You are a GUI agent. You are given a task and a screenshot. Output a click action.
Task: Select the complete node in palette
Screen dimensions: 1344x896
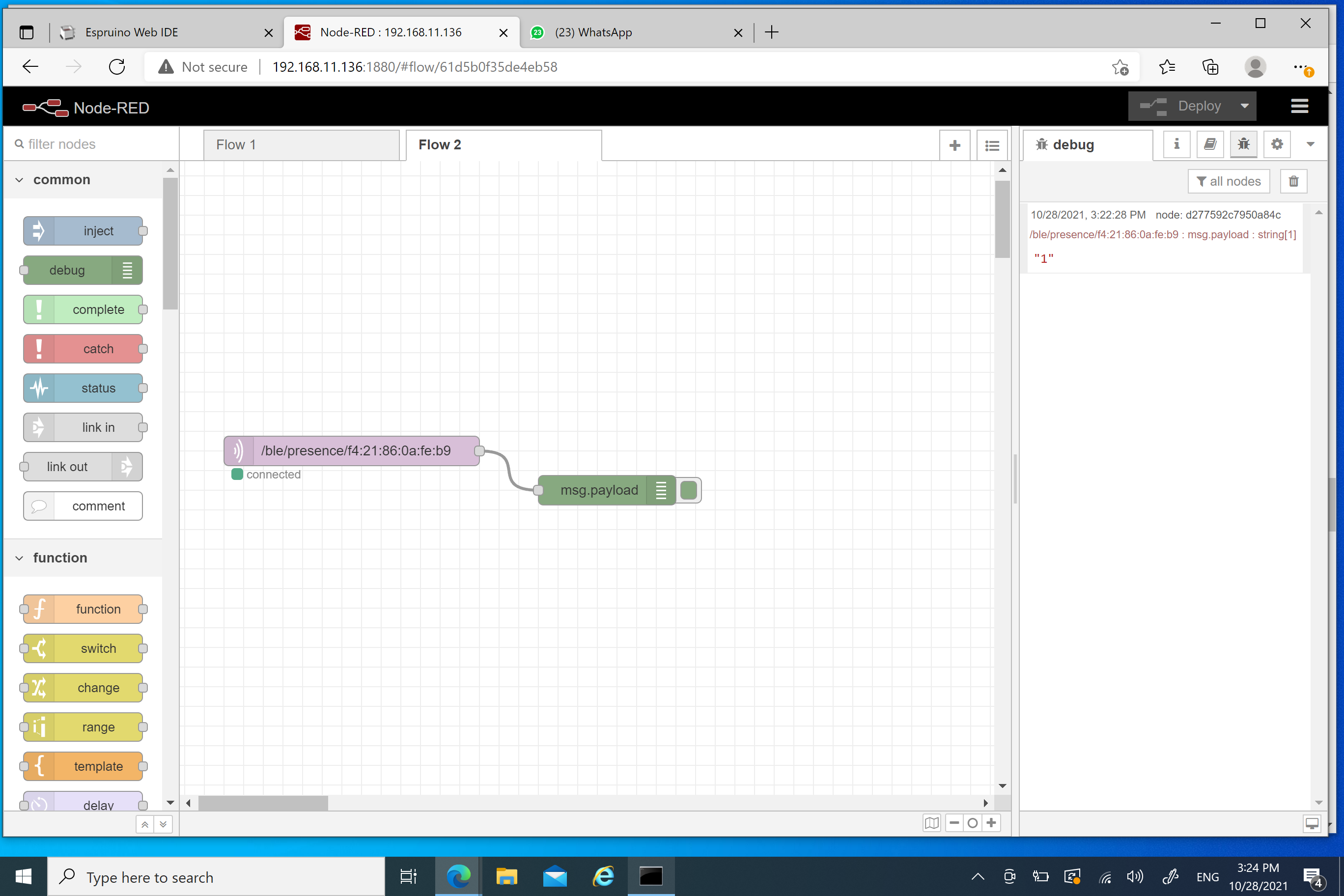pos(84,309)
